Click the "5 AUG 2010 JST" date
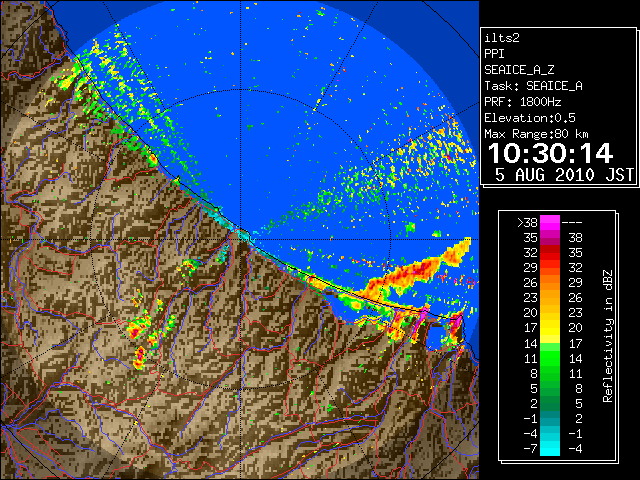Image resolution: width=640 pixels, height=480 pixels. (564, 175)
